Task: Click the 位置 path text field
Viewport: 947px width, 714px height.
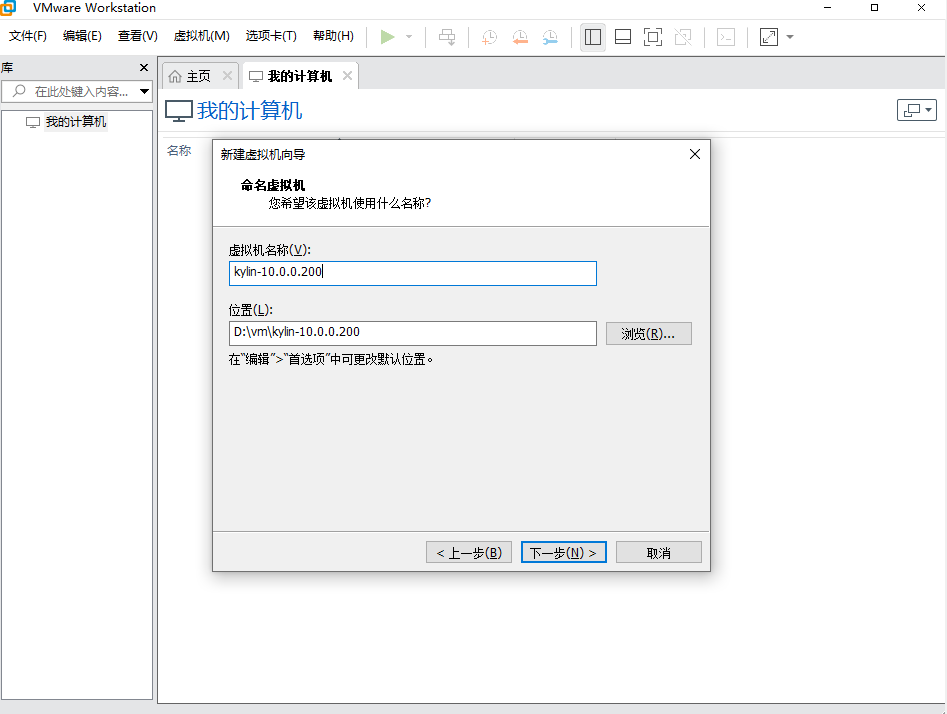Action: click(413, 333)
